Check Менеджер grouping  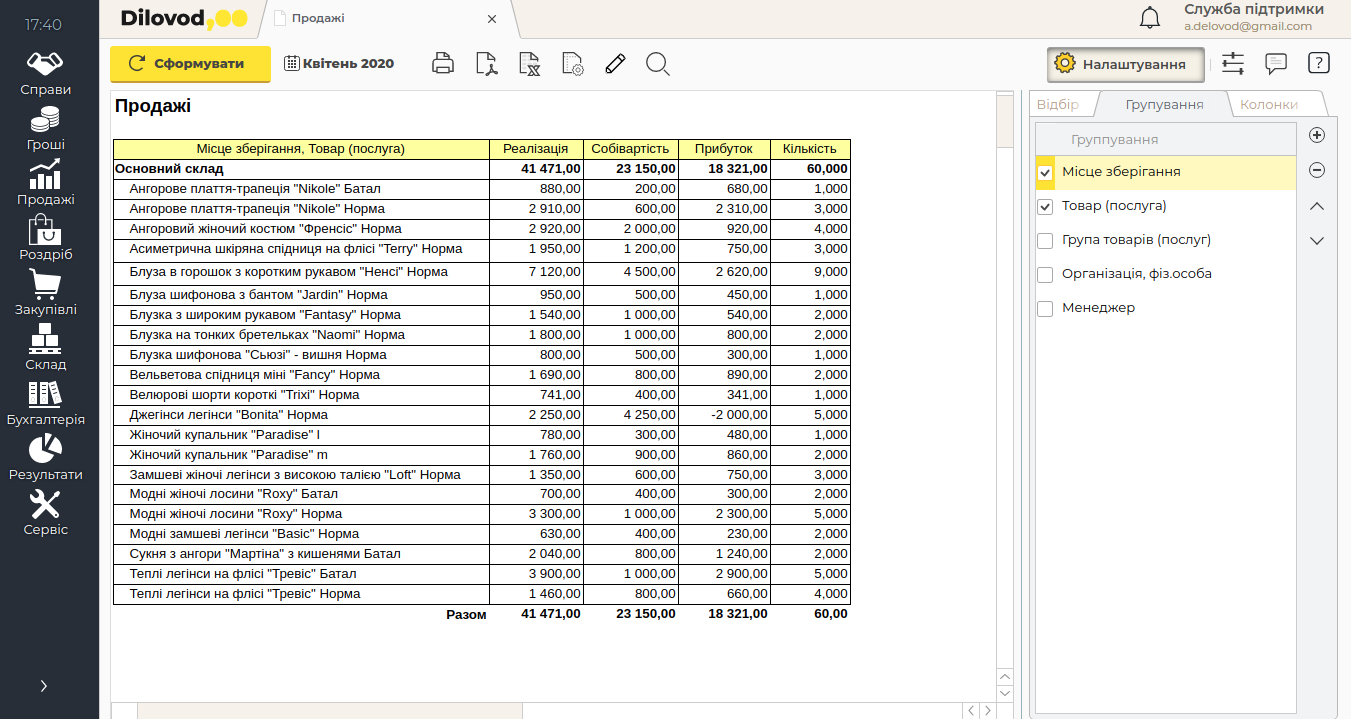(1045, 309)
